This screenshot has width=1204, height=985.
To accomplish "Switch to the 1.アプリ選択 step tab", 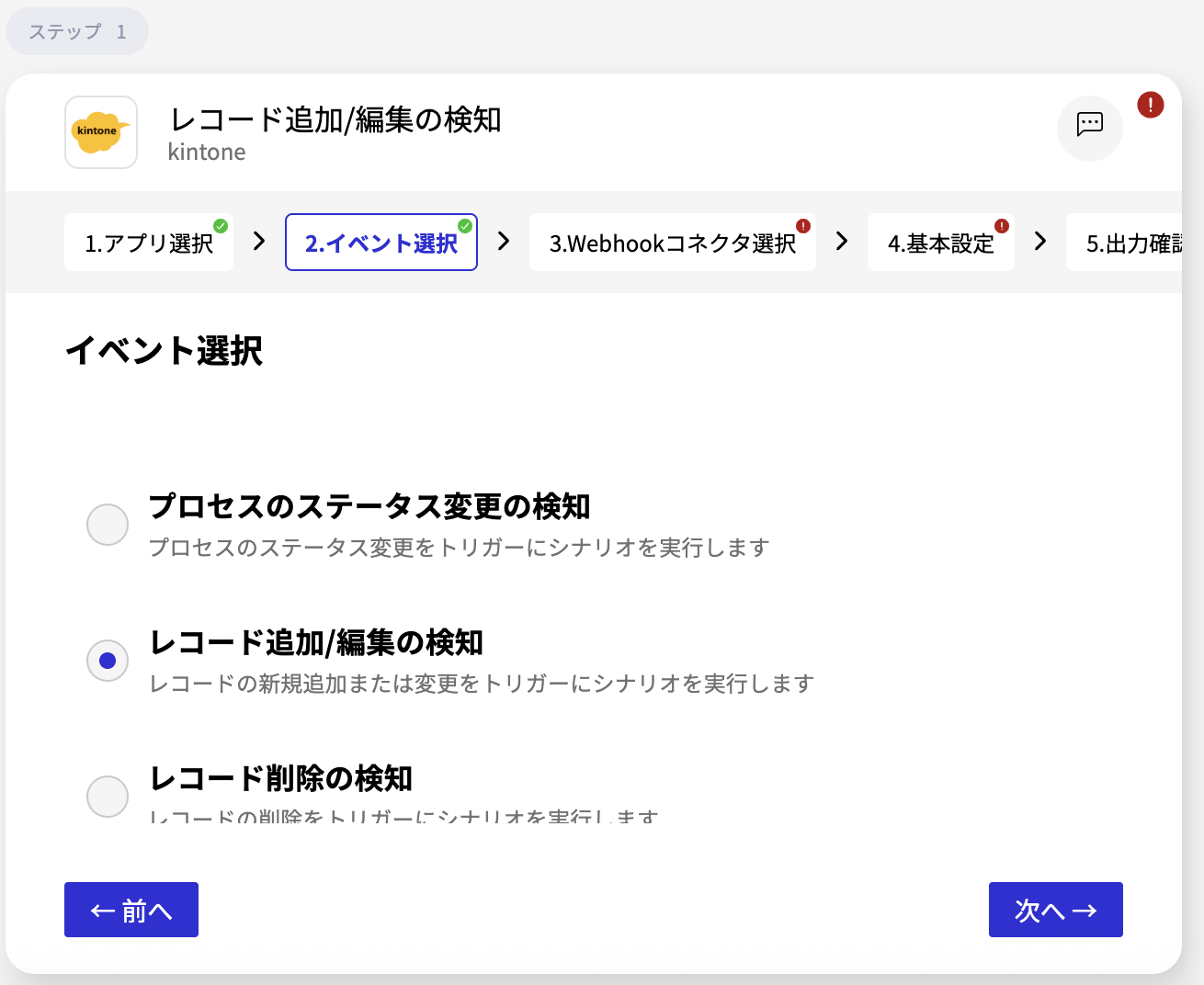I will coord(148,242).
